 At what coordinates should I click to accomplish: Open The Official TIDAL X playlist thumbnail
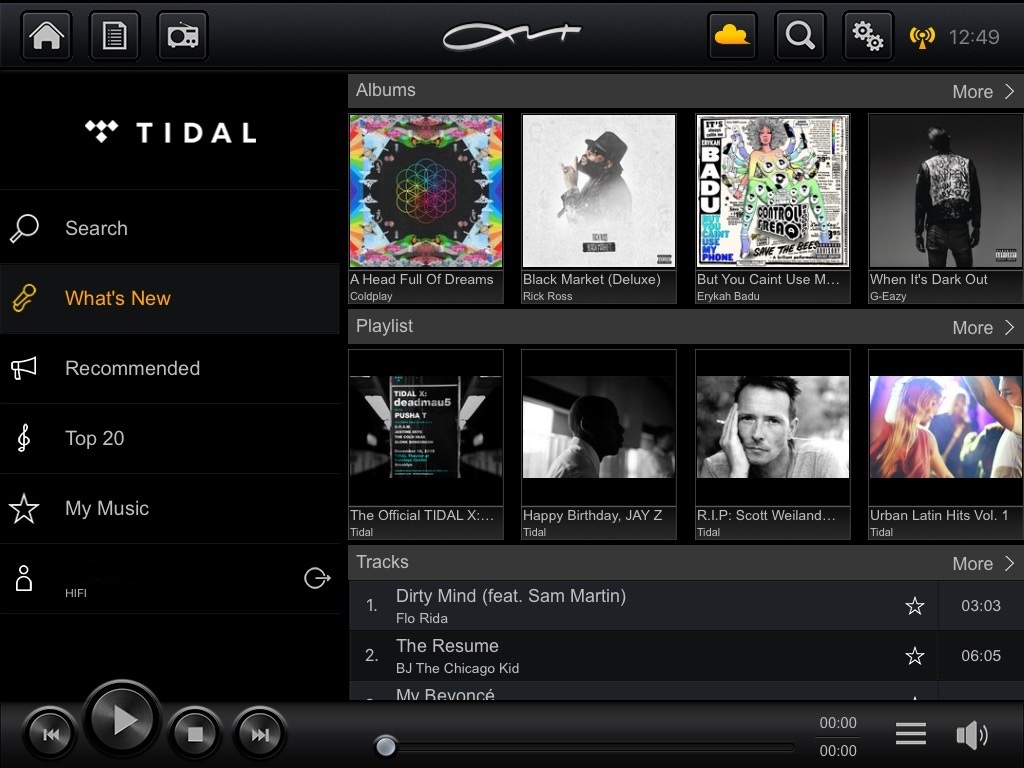426,427
